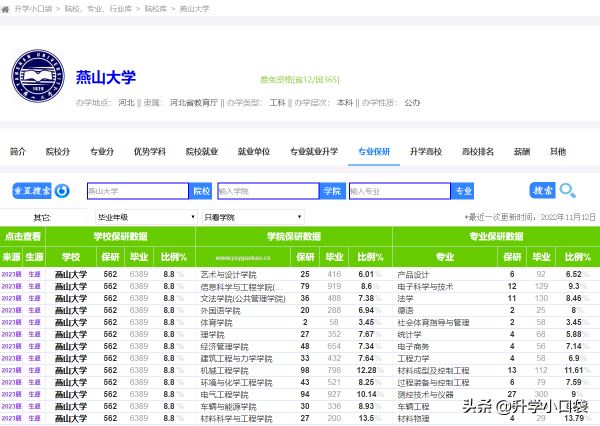Click the 专业 button next to major input
600x426 pixels.
coord(463,191)
